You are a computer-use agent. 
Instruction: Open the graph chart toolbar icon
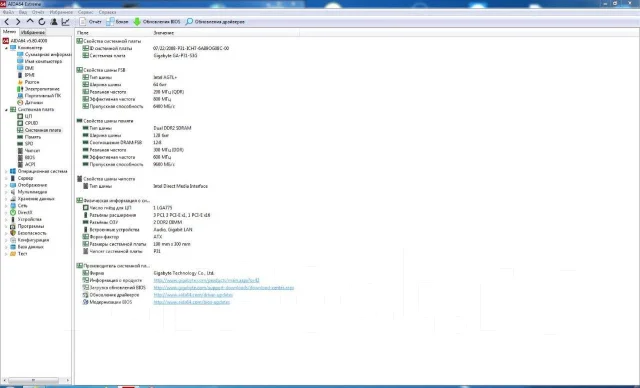(x=65, y=22)
